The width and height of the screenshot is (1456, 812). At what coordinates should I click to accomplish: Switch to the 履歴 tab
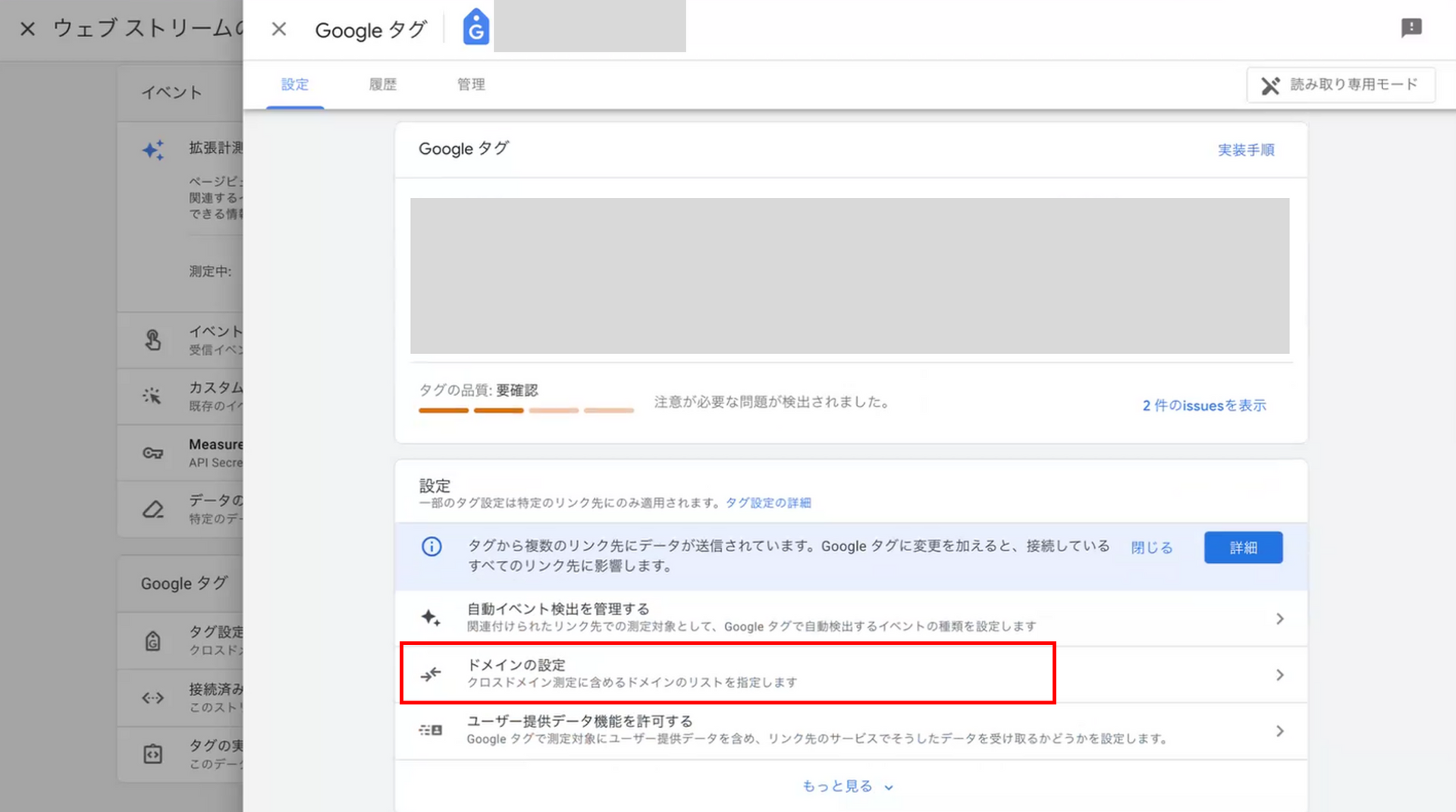point(383,84)
